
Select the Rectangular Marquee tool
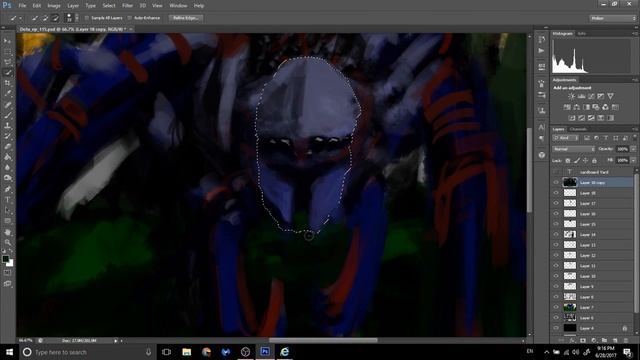7,52
